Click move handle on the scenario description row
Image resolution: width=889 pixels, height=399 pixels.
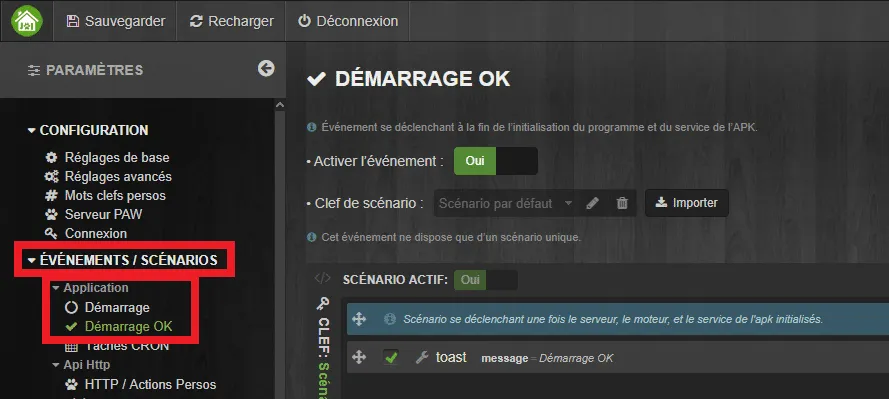tap(359, 319)
